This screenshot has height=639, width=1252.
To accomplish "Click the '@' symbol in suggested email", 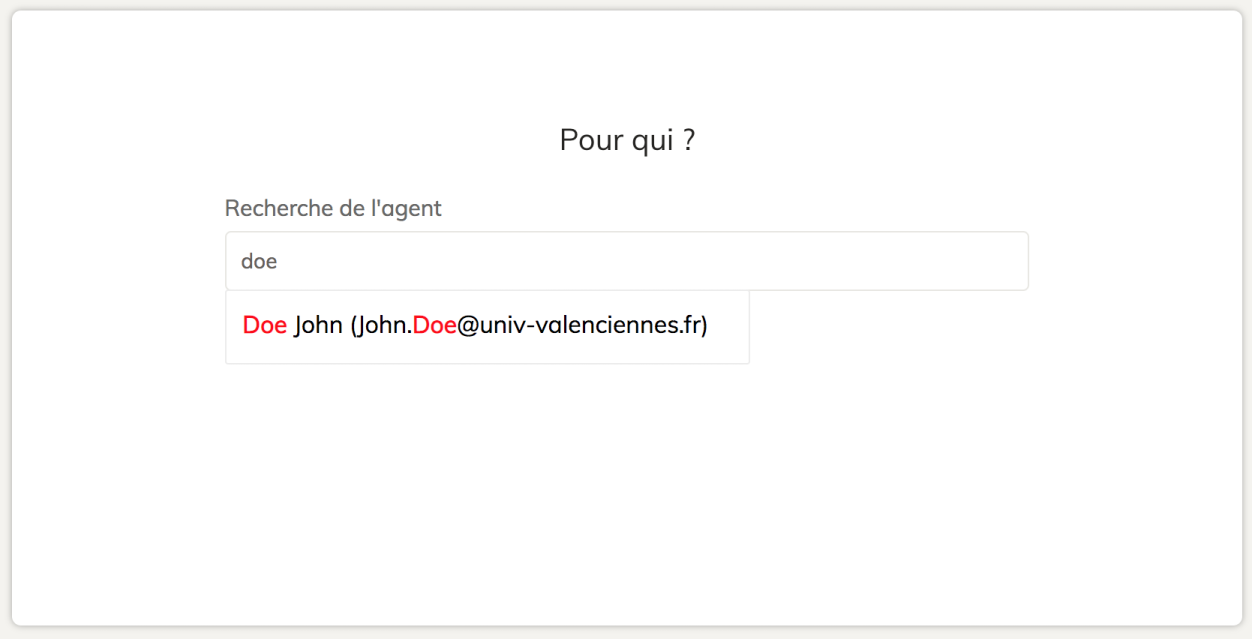I will [x=468, y=326].
